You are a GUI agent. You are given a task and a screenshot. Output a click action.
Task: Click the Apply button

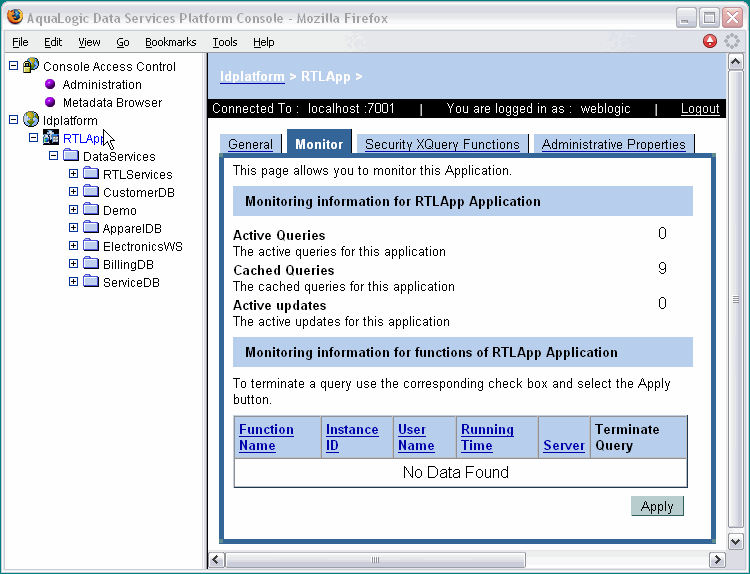[657, 506]
